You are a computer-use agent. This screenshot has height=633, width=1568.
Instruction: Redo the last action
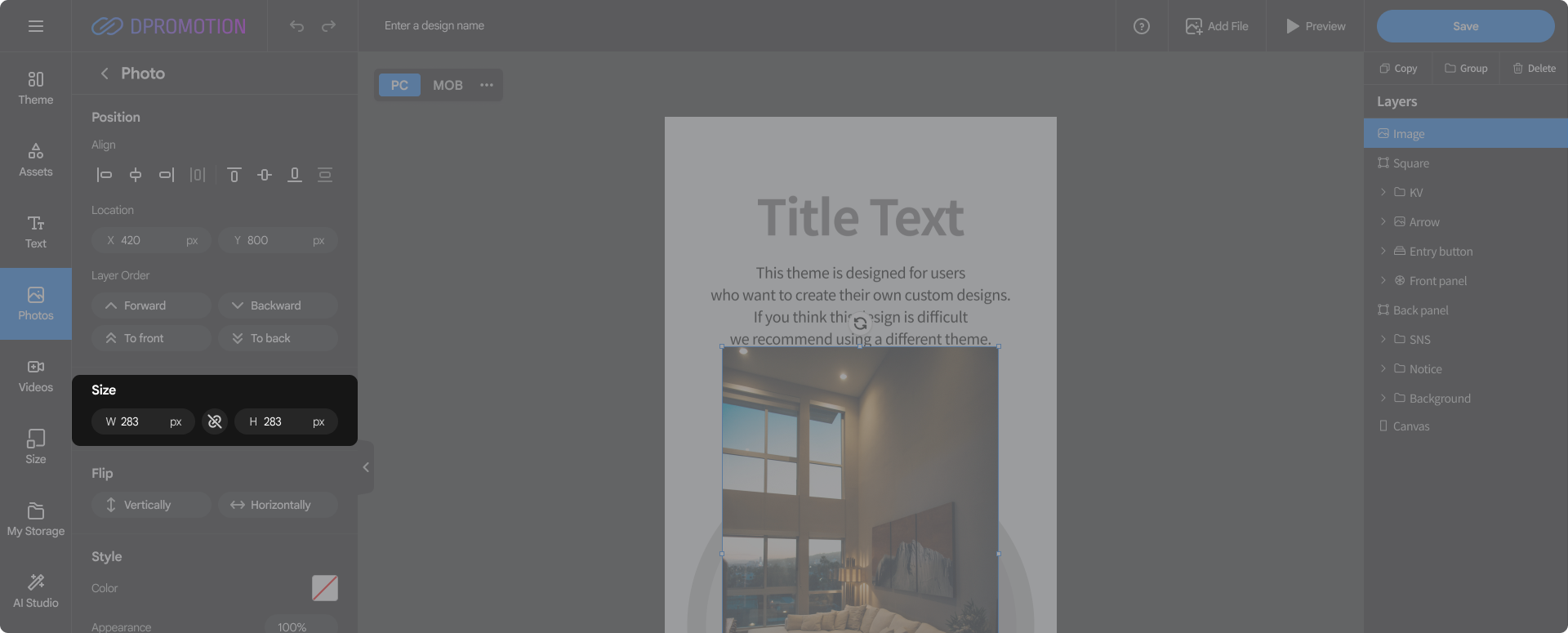(x=328, y=26)
